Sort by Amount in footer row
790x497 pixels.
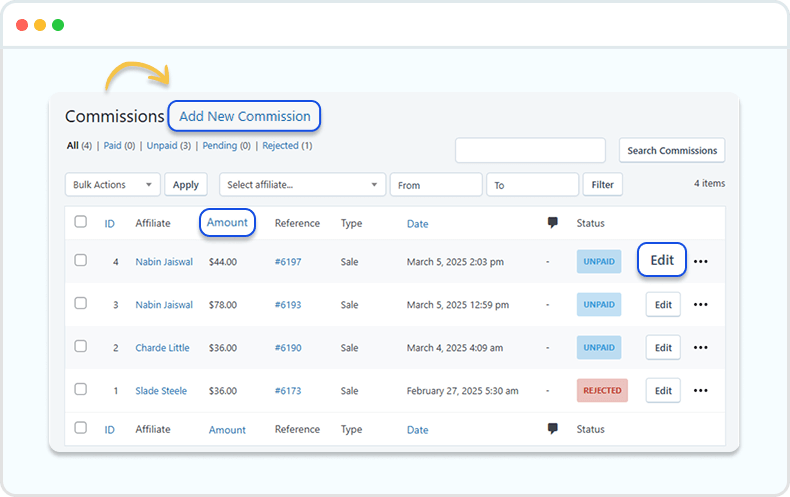tap(227, 429)
